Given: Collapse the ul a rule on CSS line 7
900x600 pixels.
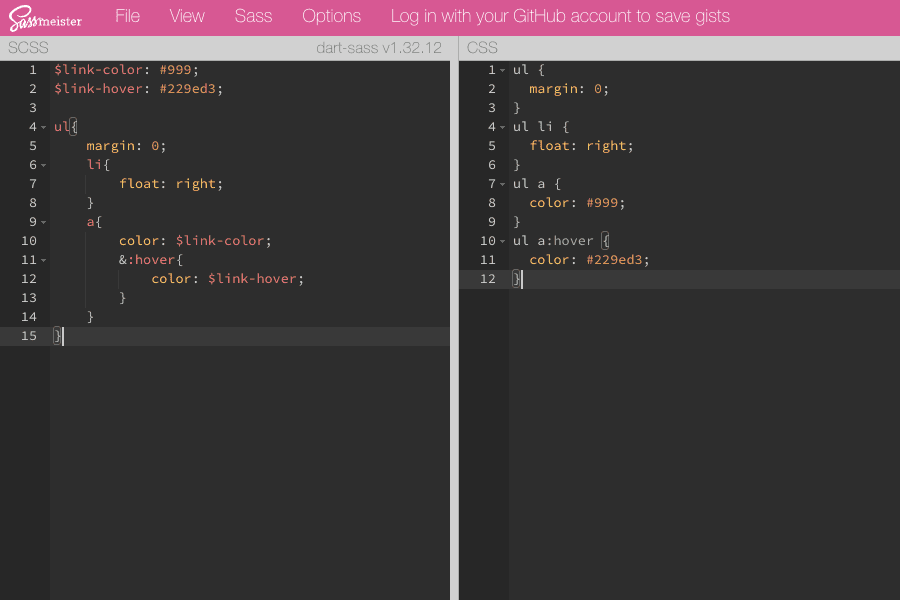Looking at the screenshot, I should coord(503,183).
